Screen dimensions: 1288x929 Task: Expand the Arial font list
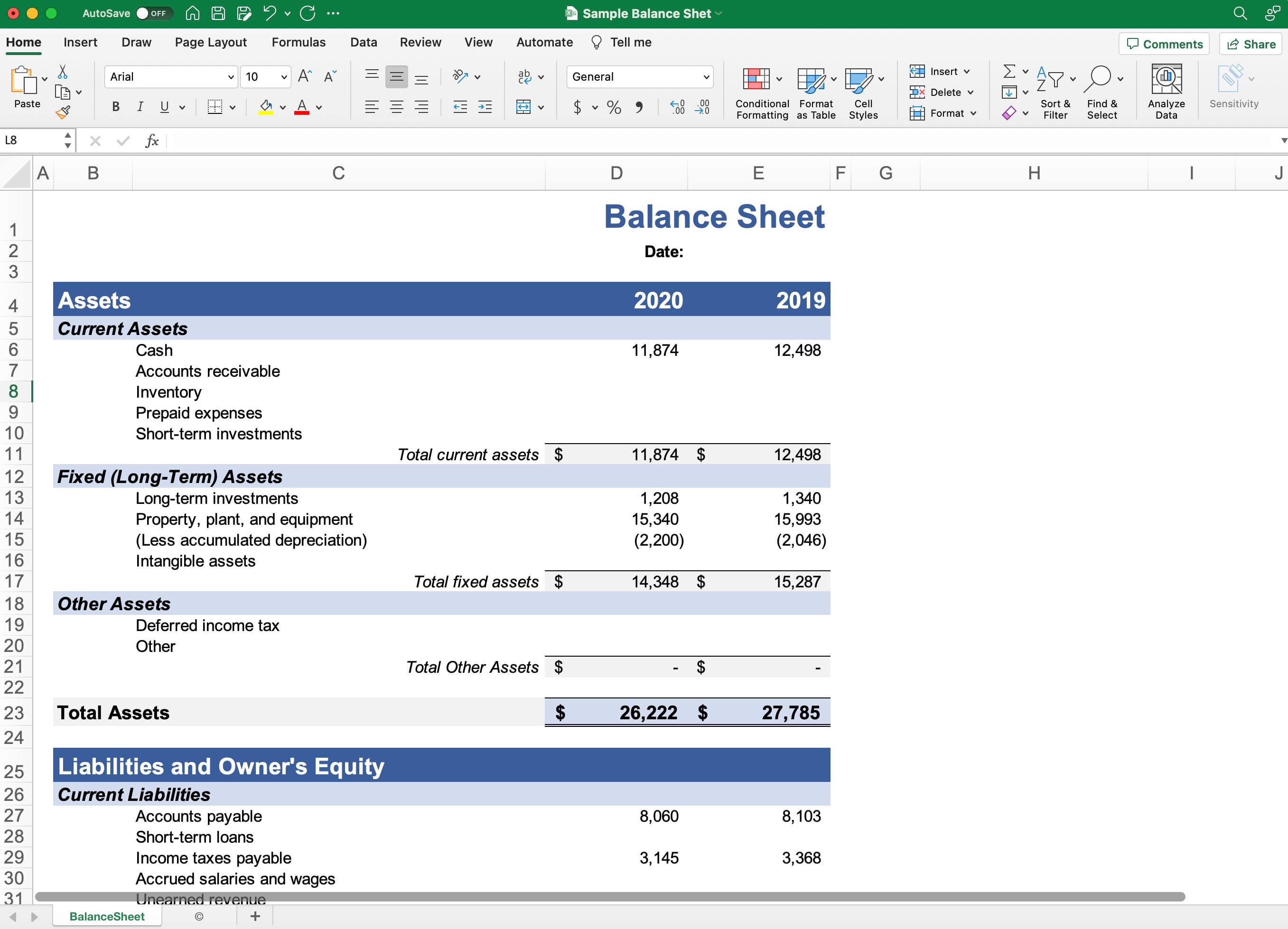(231, 76)
